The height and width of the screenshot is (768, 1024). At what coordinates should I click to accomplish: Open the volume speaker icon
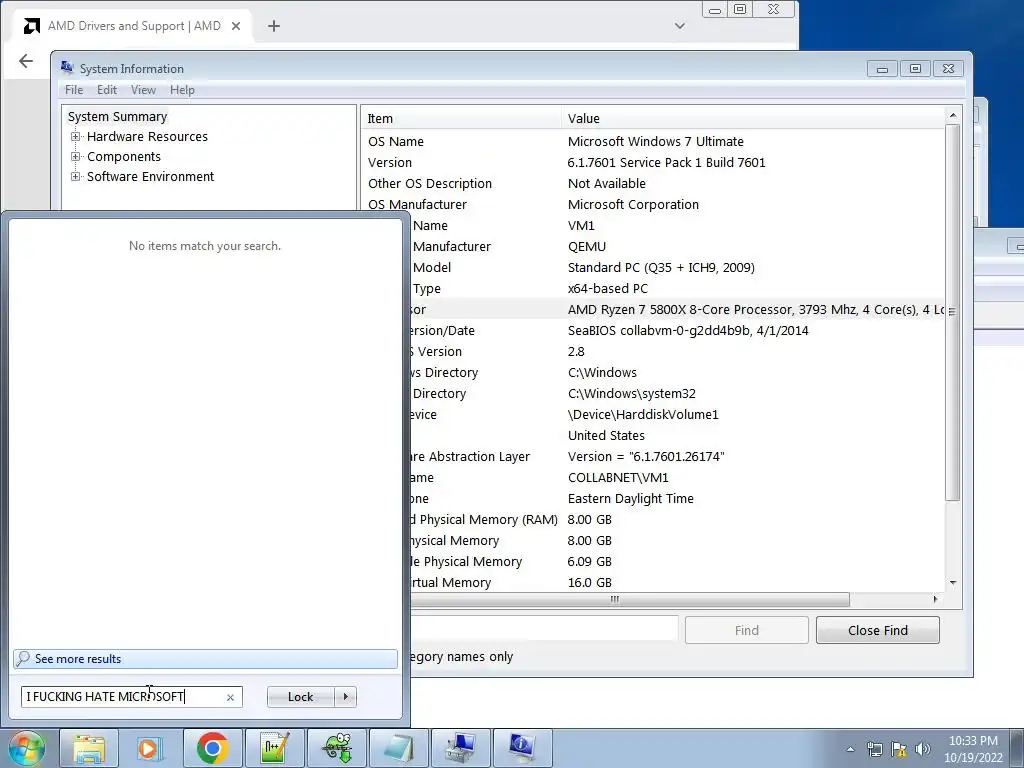click(923, 750)
